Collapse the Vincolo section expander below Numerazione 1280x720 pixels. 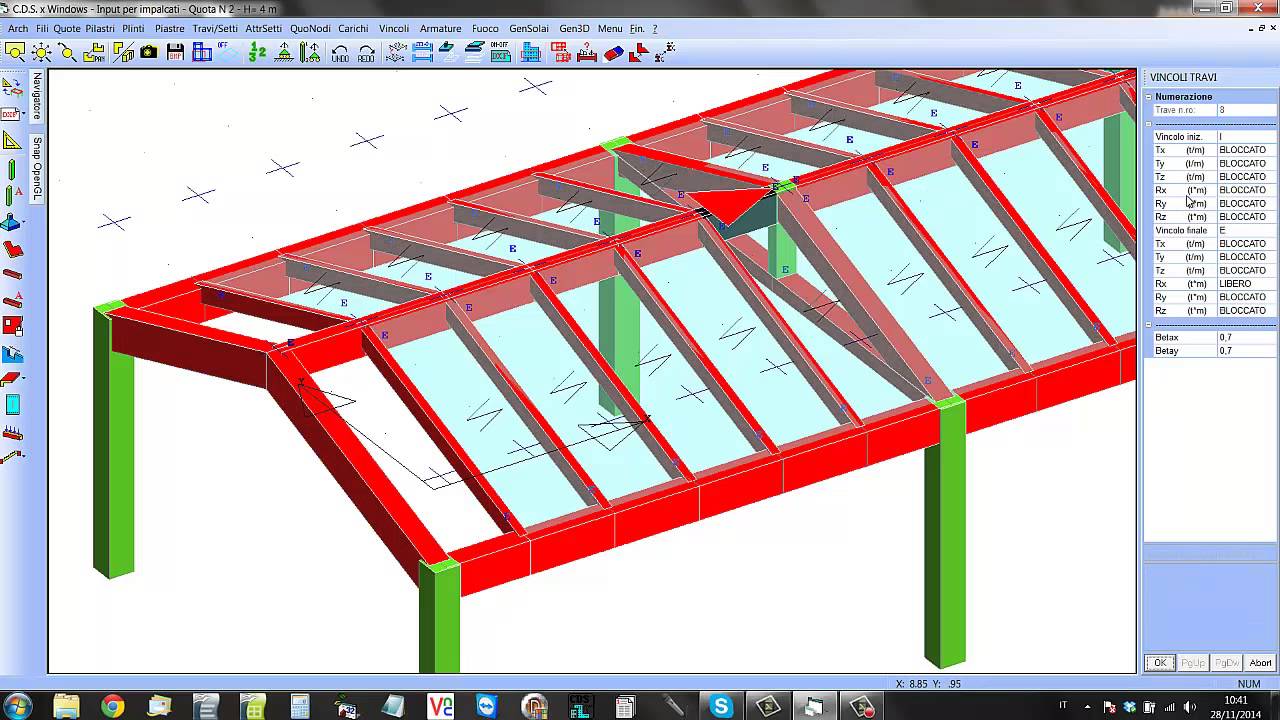tap(1149, 124)
